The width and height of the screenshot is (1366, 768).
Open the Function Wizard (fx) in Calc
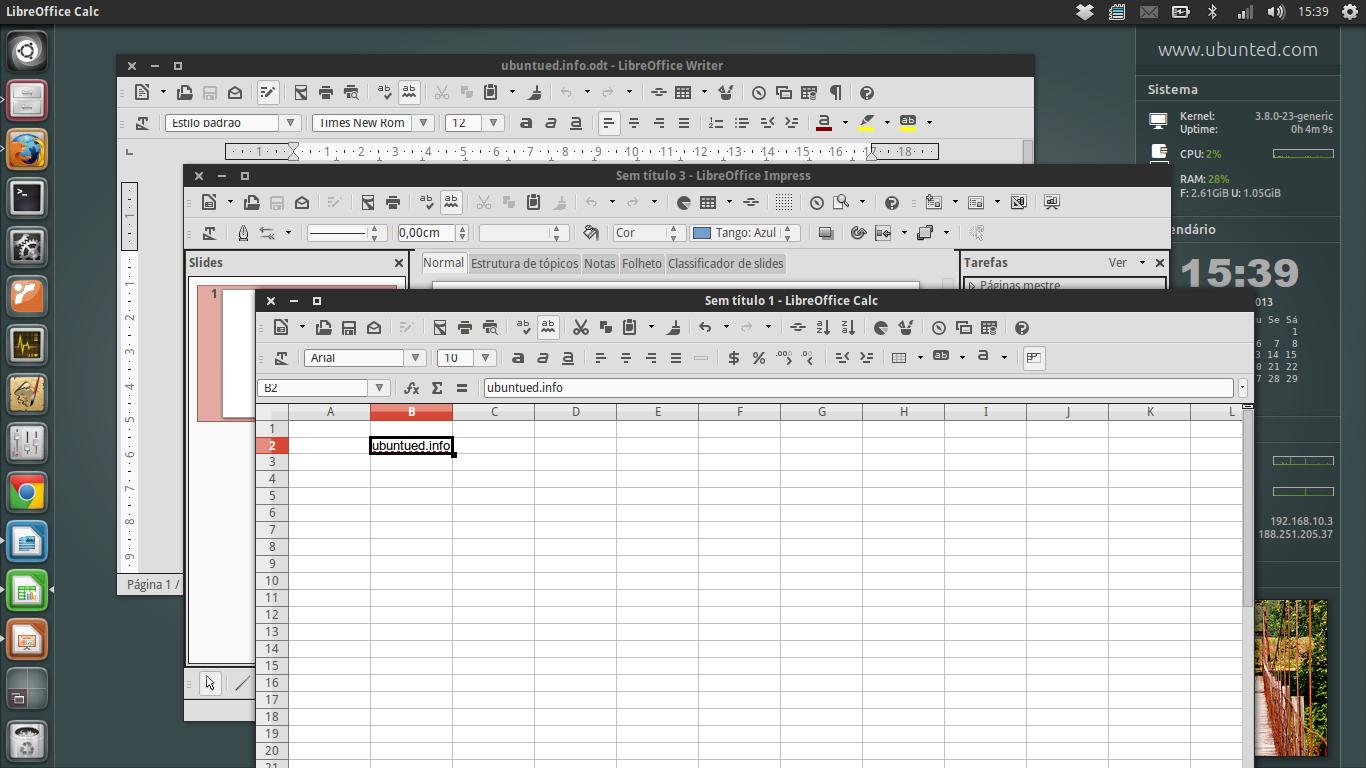click(x=411, y=388)
